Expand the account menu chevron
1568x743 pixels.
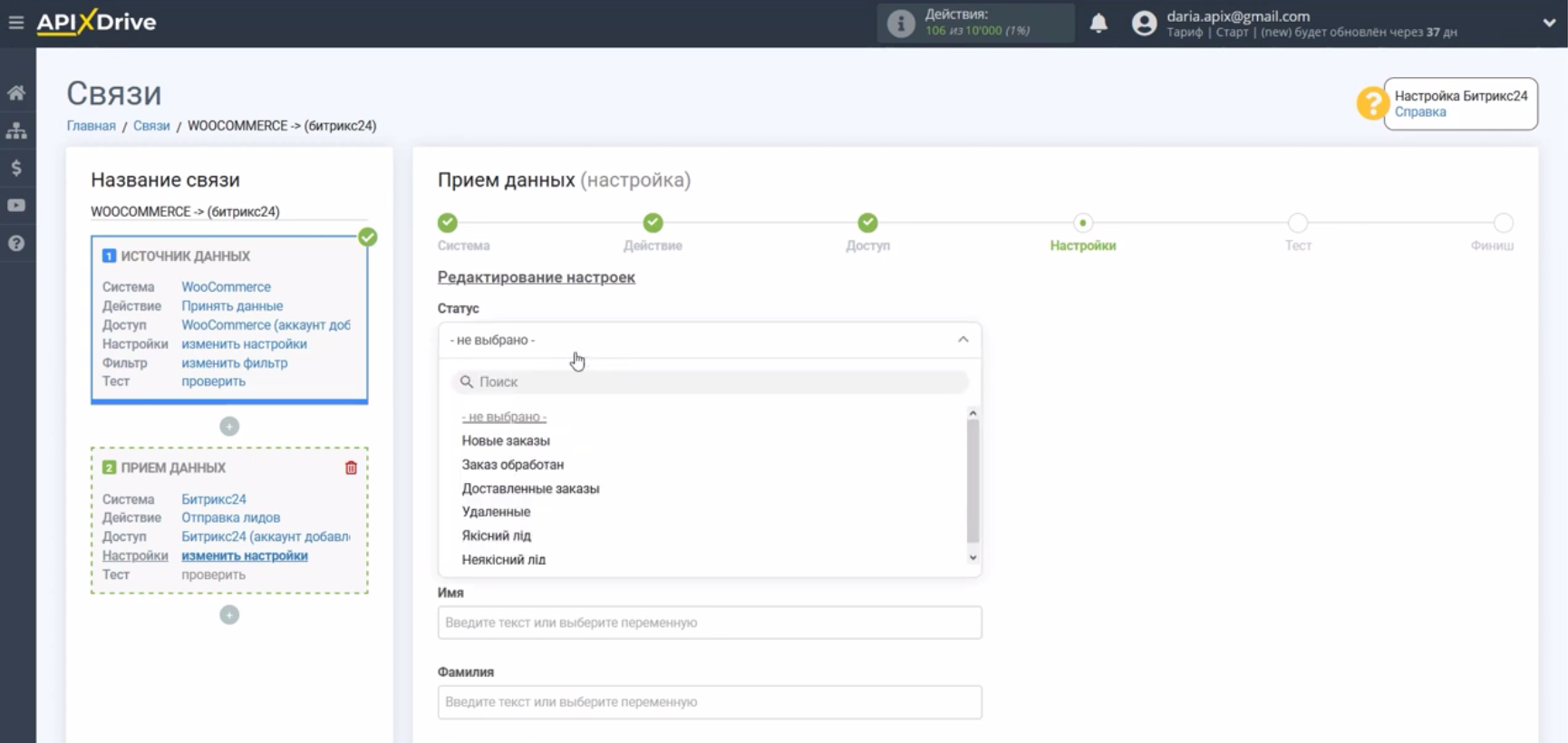(1549, 24)
